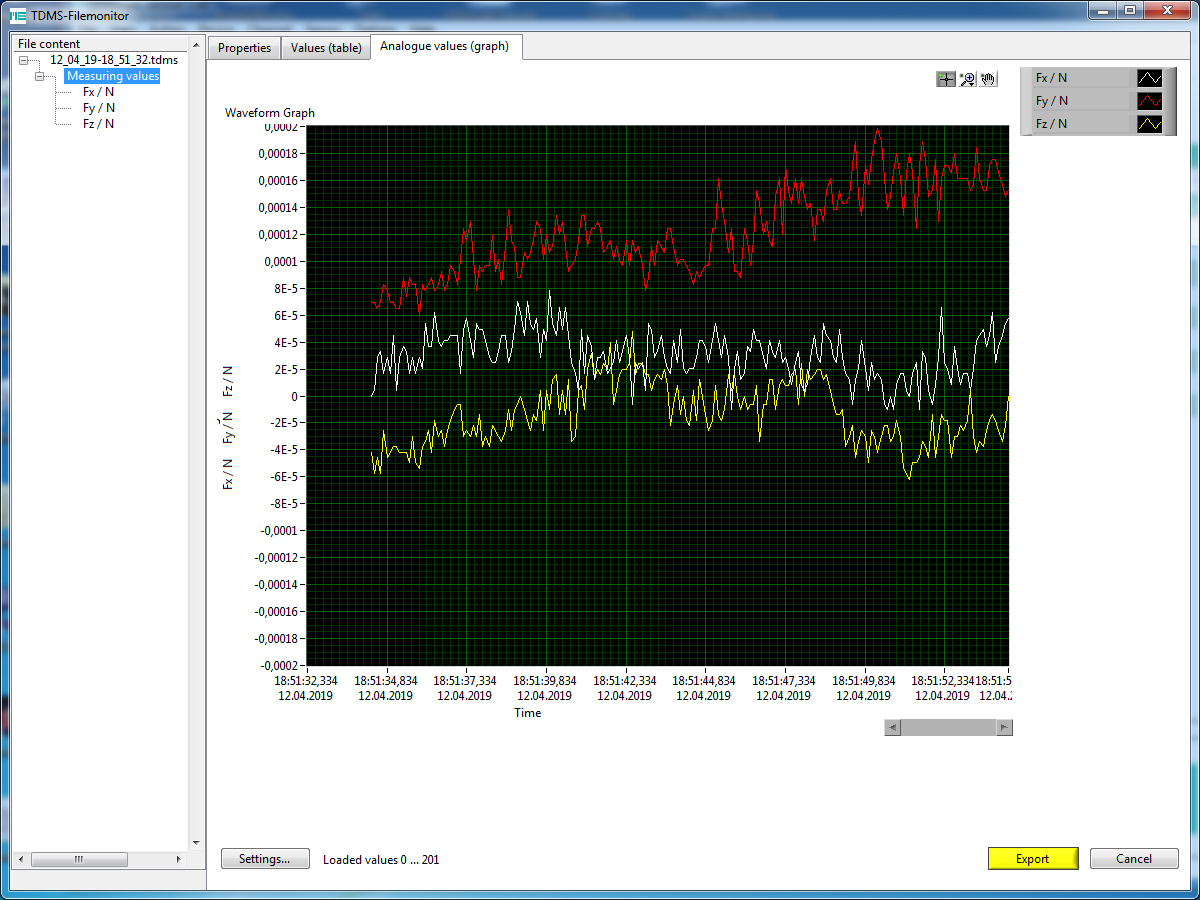Viewport: 1200px width, 900px height.
Task: Collapse the 12_04_19-18_51_32.tdms file node
Action: pyautogui.click(x=24, y=61)
